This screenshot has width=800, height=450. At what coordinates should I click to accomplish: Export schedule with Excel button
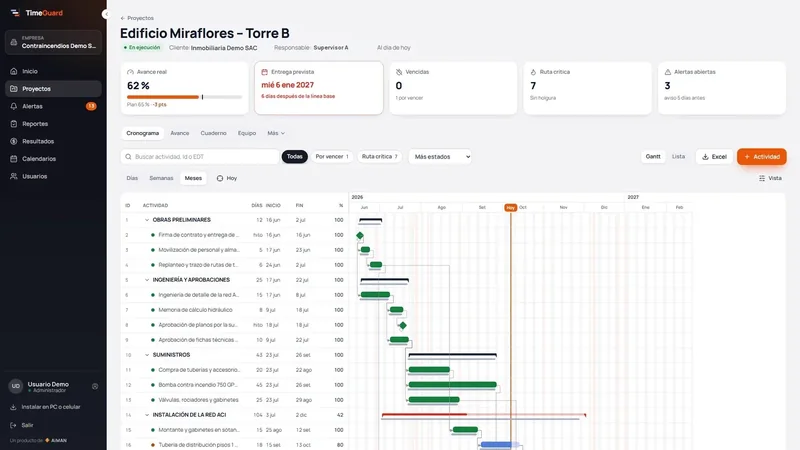pos(714,157)
